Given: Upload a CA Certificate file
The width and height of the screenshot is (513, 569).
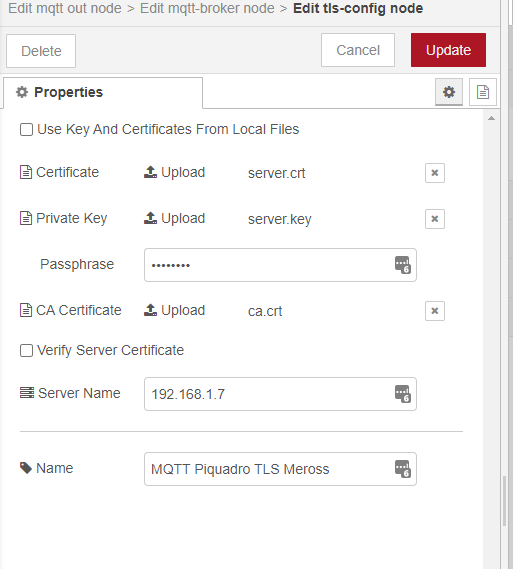Looking at the screenshot, I should [x=175, y=311].
